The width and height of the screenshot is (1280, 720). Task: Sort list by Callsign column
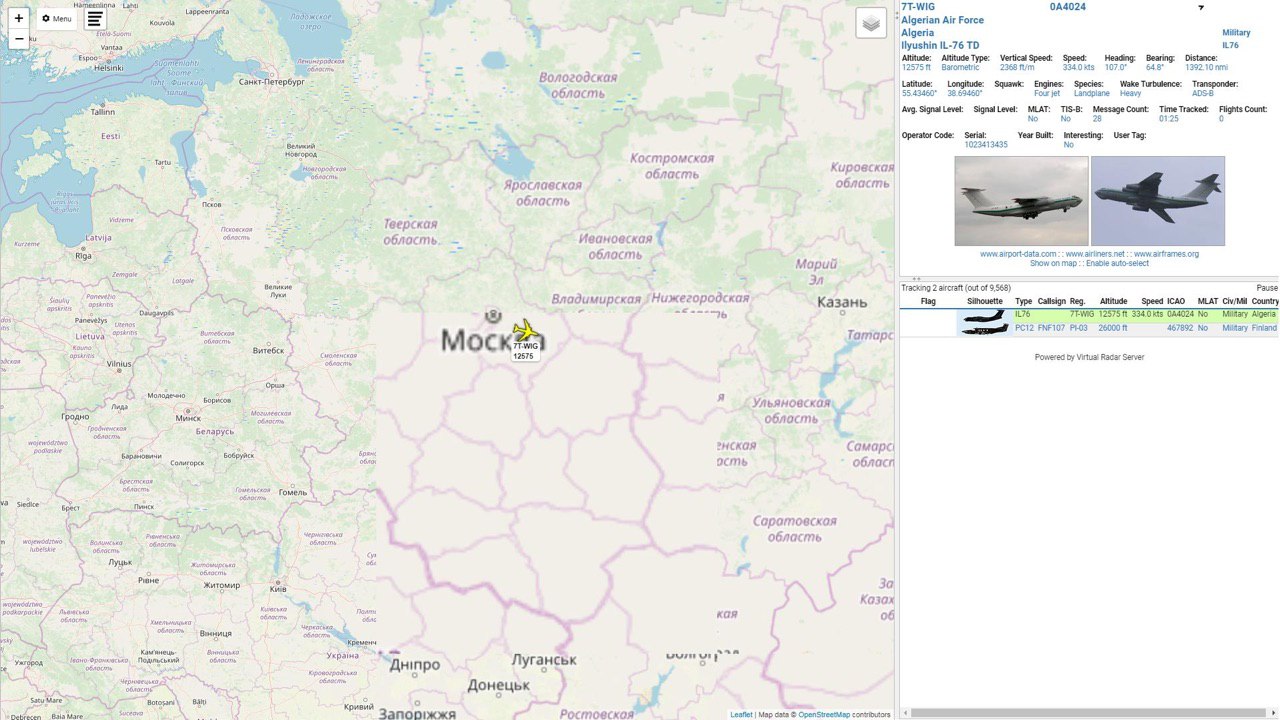click(x=1051, y=301)
